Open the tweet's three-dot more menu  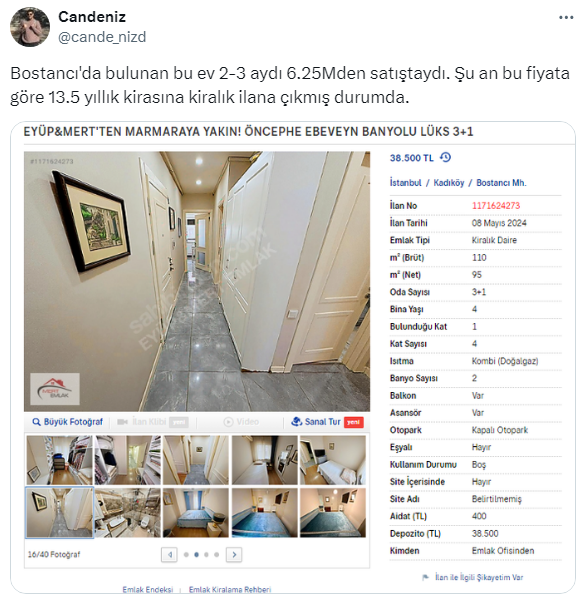[x=566, y=18]
